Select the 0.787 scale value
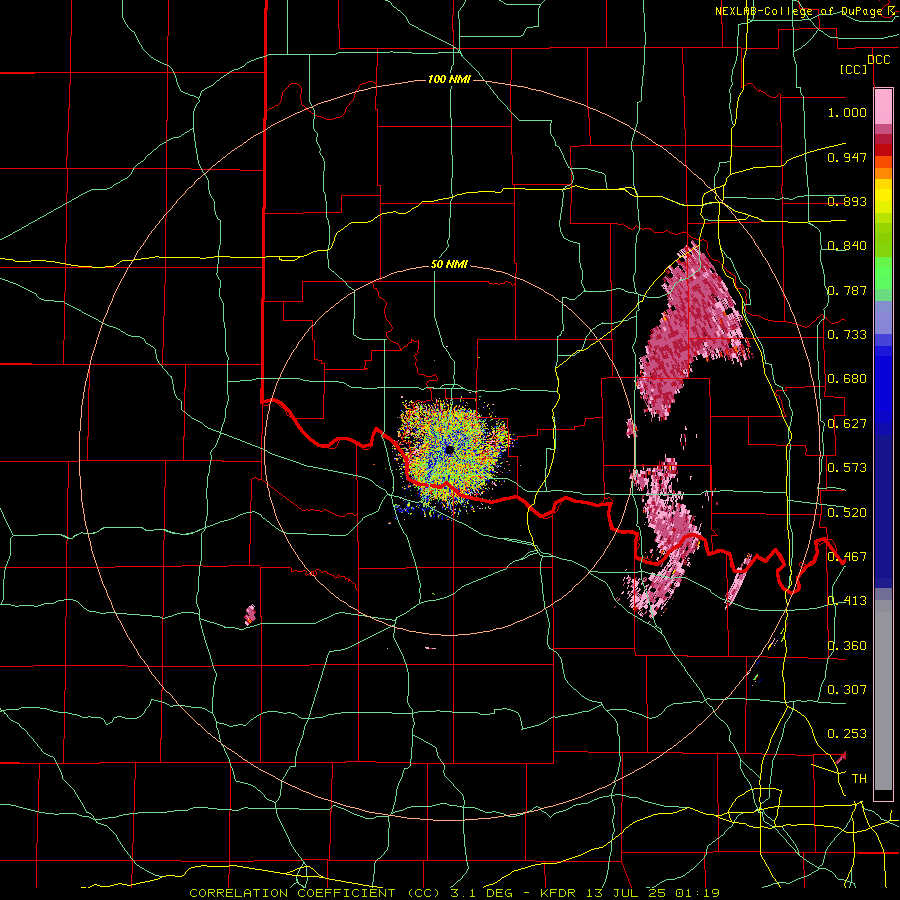Viewport: 900px width, 900px height. point(847,290)
